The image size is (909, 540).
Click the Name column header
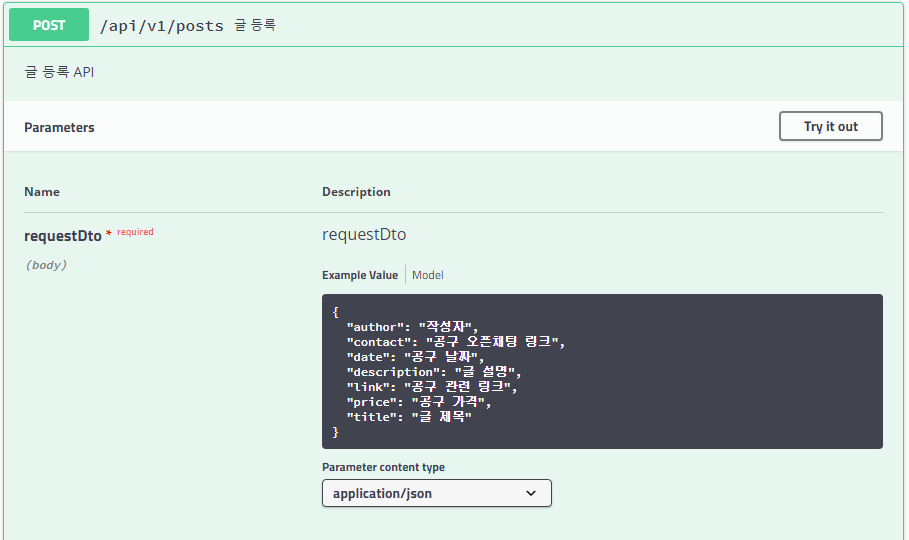click(x=42, y=191)
